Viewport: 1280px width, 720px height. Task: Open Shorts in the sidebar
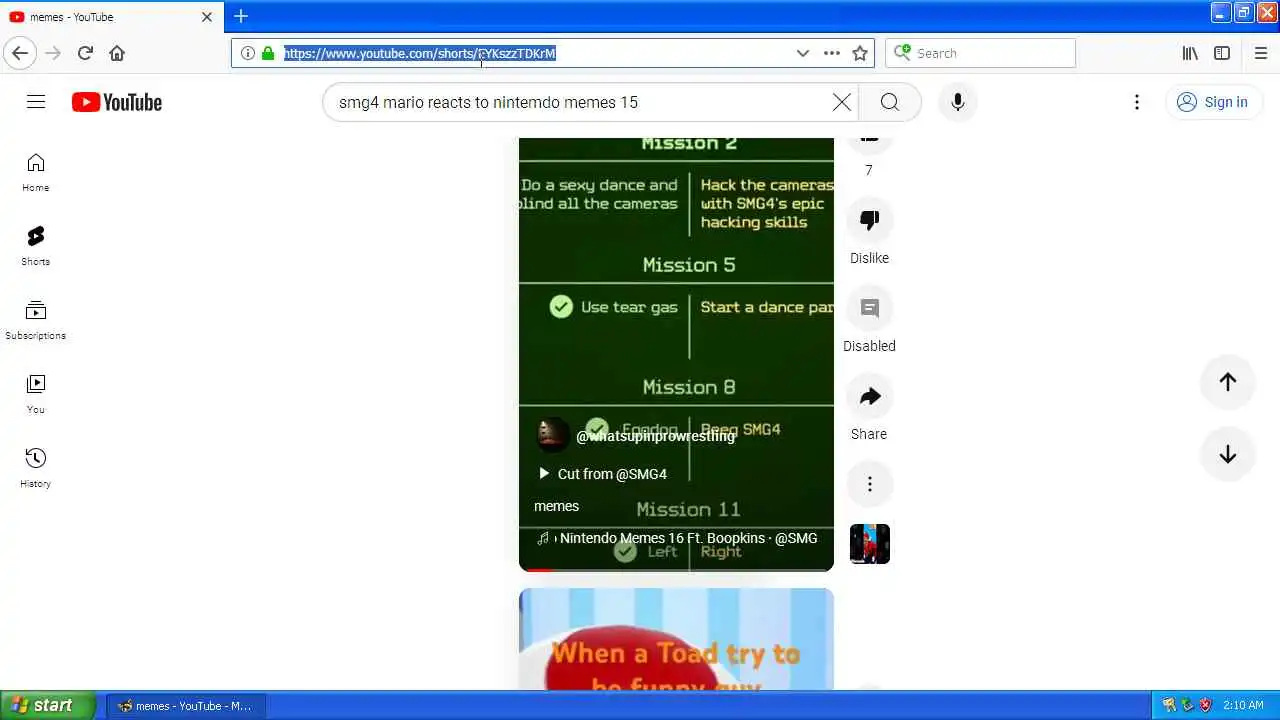(x=36, y=246)
